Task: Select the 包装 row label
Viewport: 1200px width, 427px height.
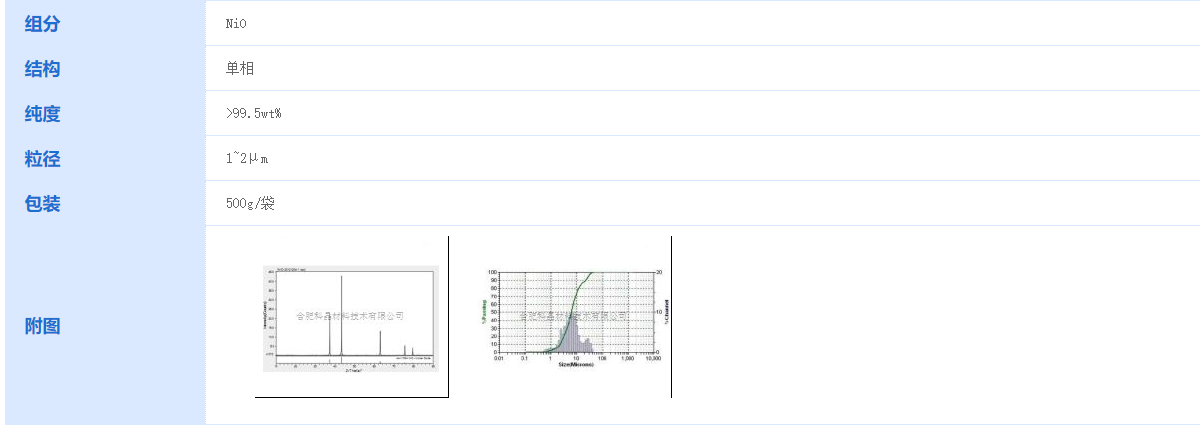Action: [43, 204]
